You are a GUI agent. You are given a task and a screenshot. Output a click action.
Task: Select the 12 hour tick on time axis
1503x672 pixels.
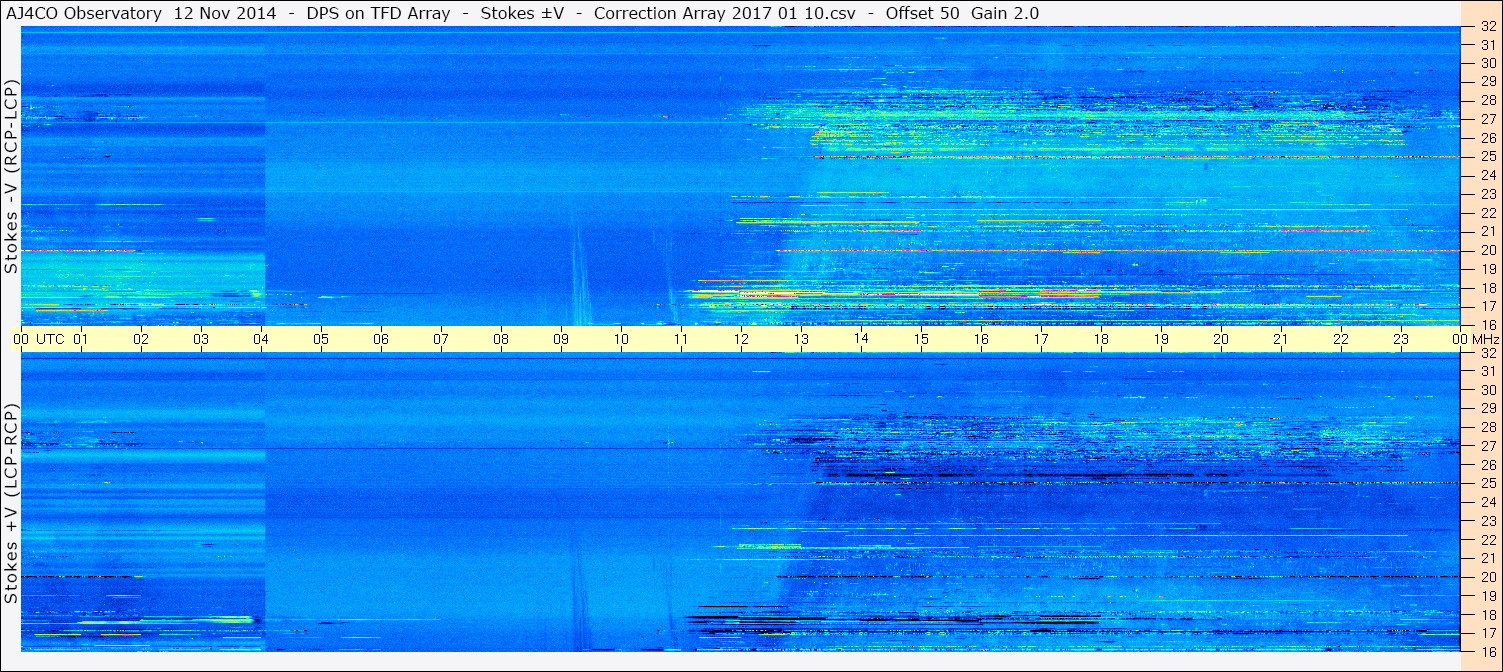(741, 339)
